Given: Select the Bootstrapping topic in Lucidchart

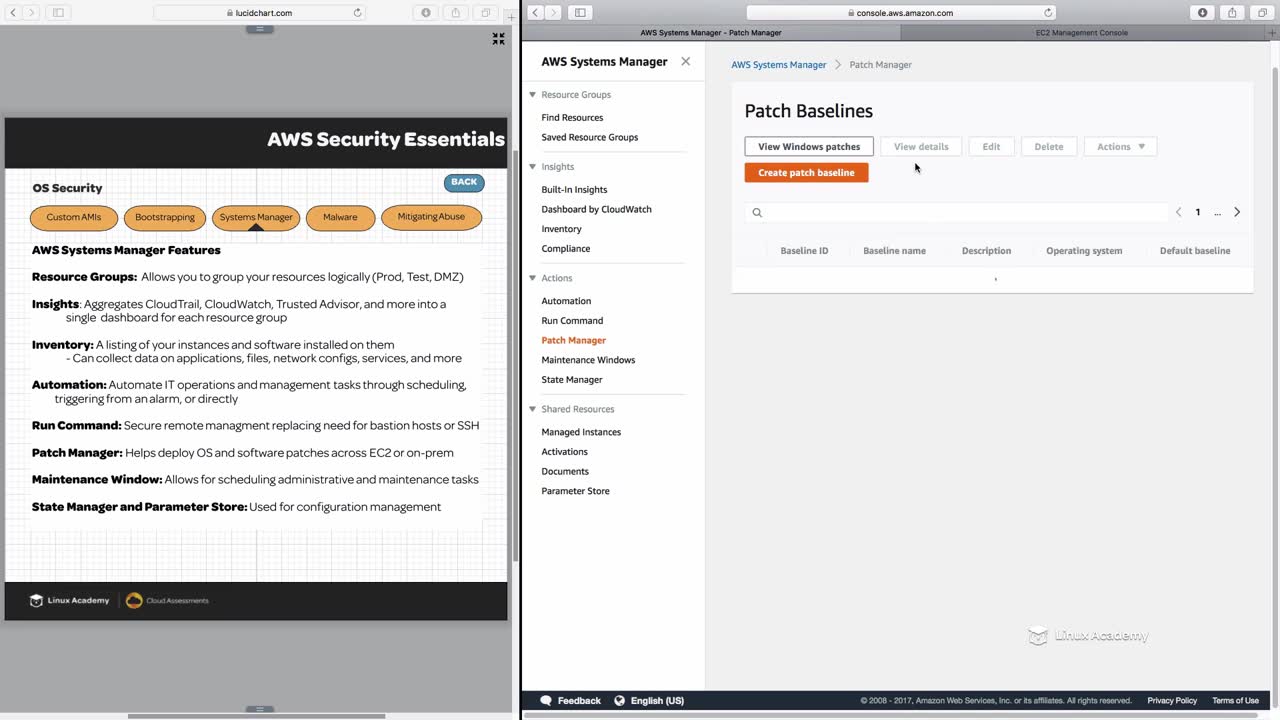Looking at the screenshot, I should [165, 217].
